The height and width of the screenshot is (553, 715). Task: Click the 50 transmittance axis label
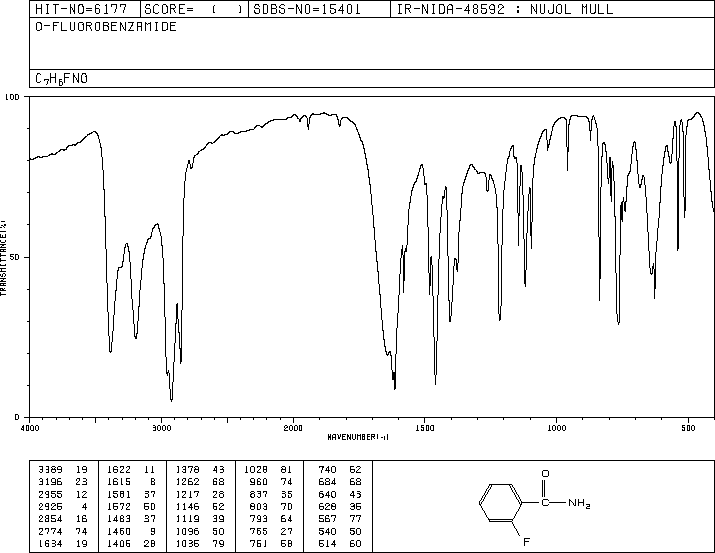tap(15, 257)
